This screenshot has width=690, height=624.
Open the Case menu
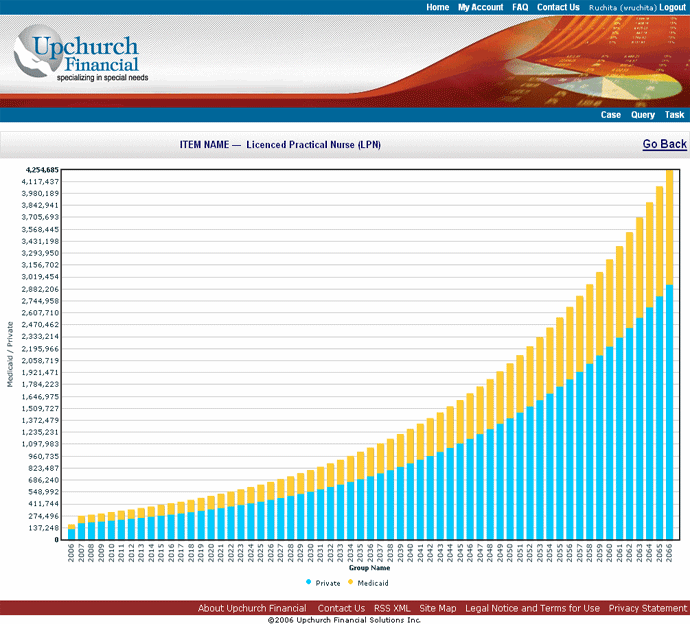[610, 115]
